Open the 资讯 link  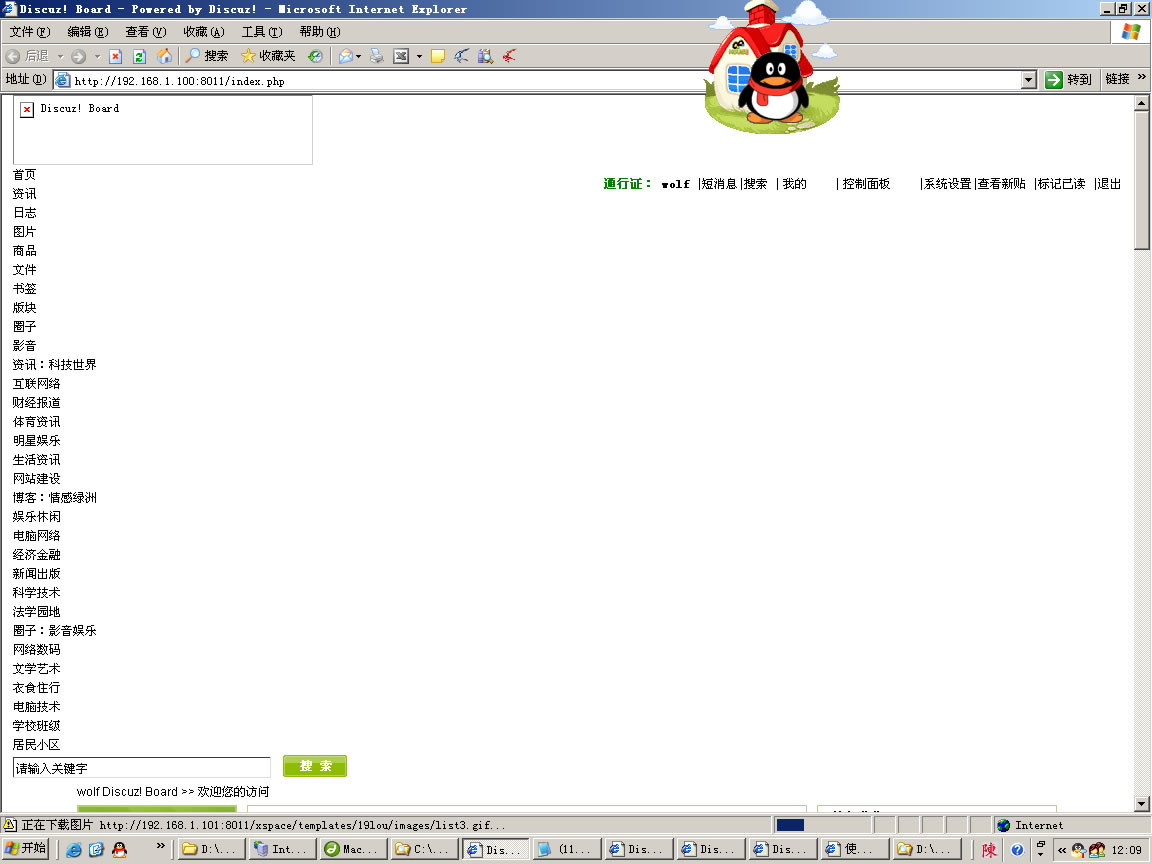[24, 193]
